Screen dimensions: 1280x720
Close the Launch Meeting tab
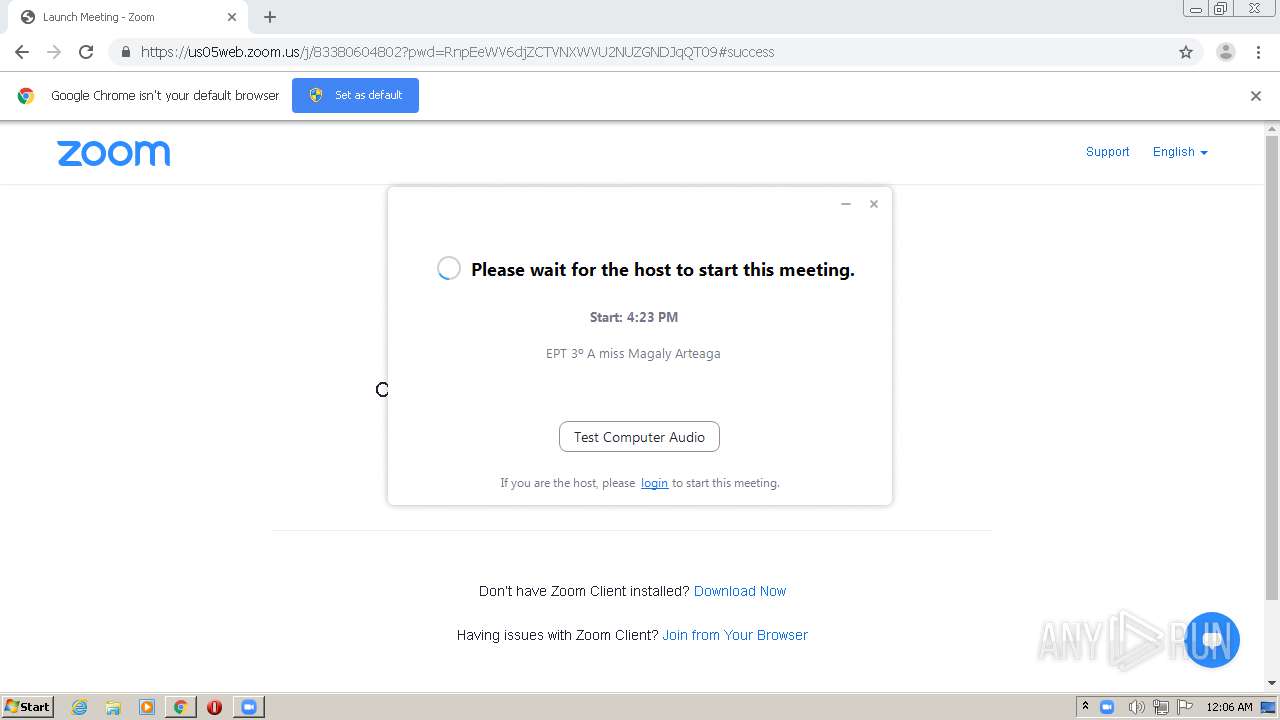[x=232, y=17]
